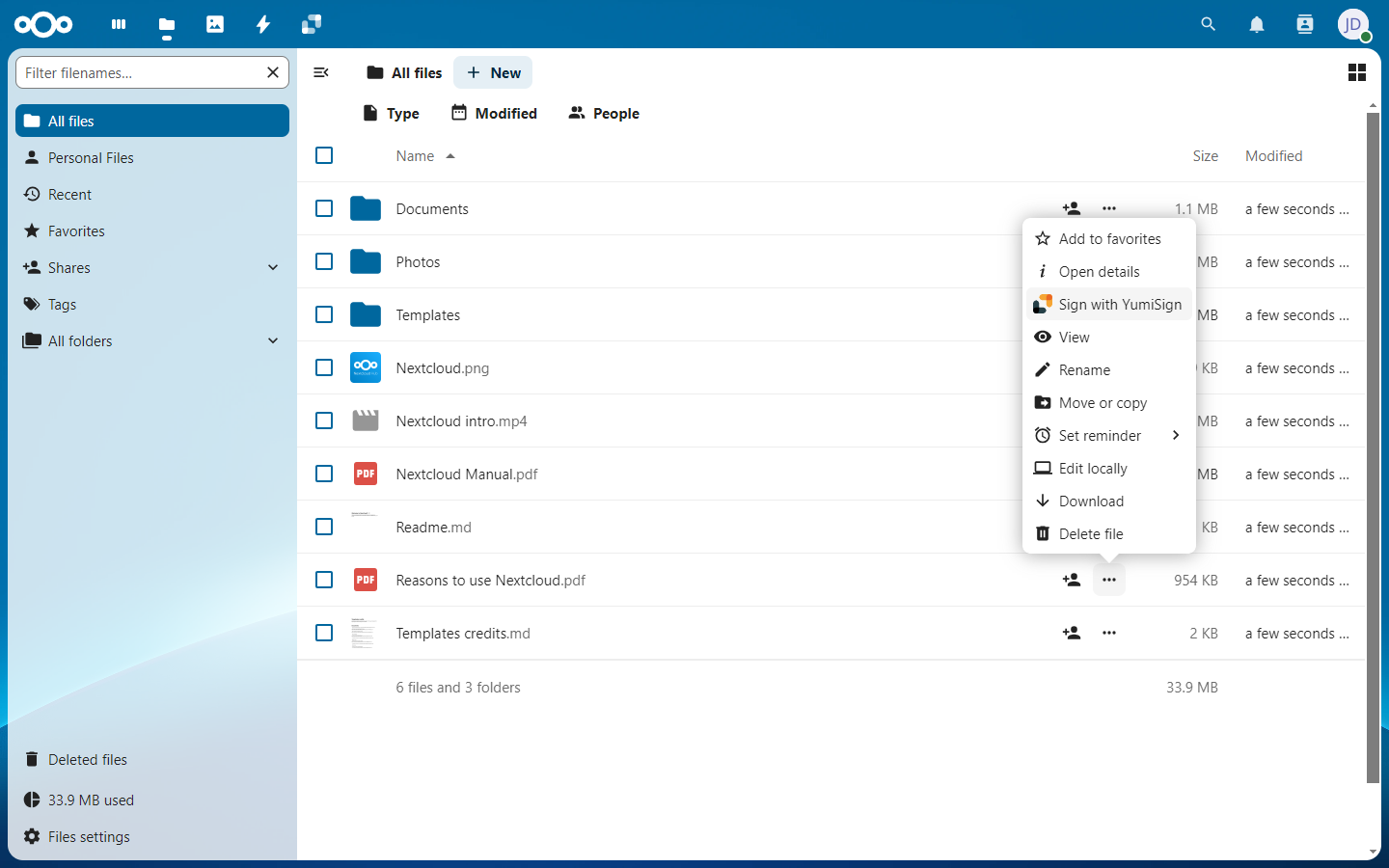Check the Nextcloud.png checkbox
Viewport: 1389px width, 868px height.
point(324,367)
